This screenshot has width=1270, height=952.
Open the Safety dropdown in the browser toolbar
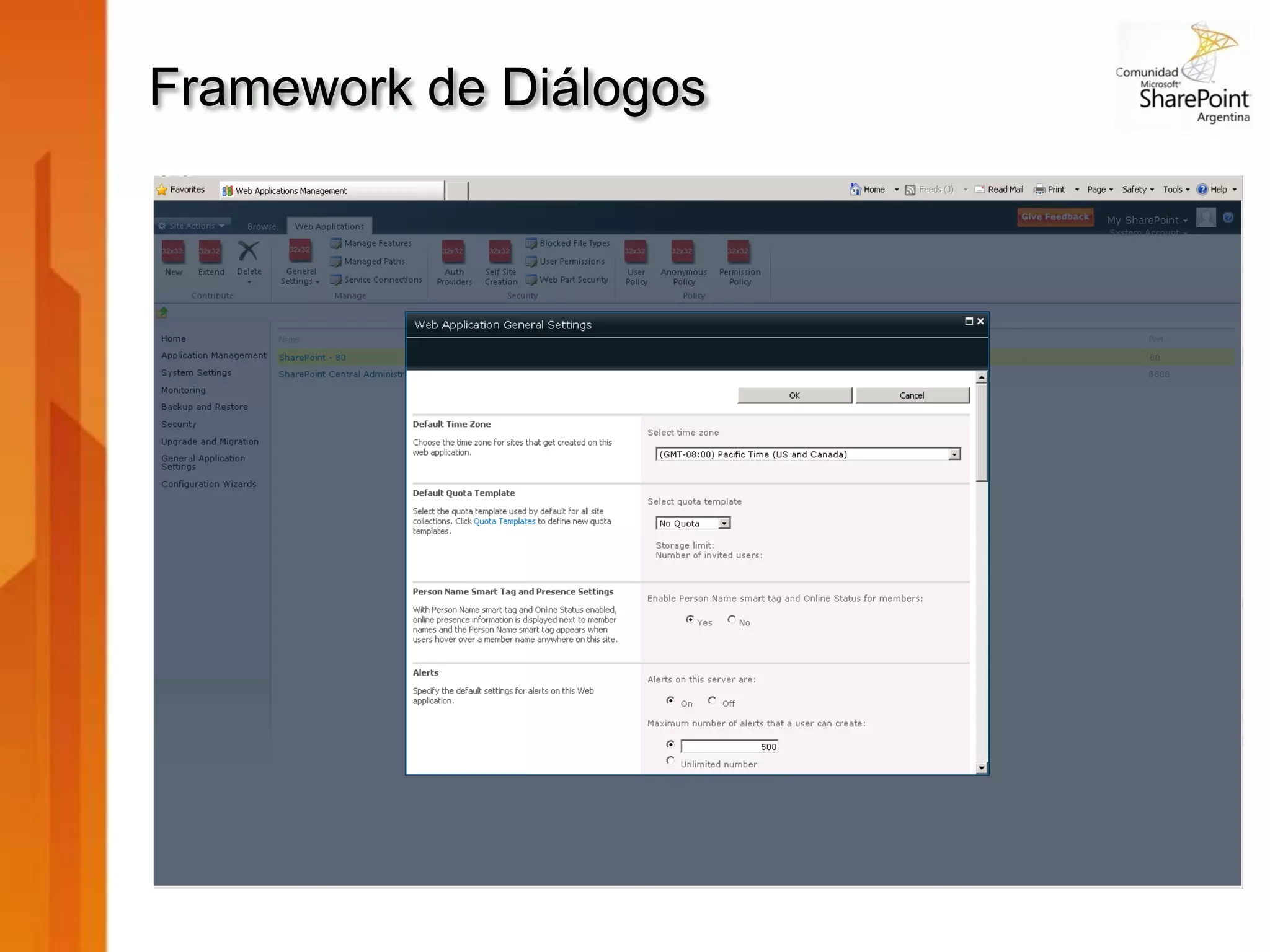pyautogui.click(x=1138, y=190)
